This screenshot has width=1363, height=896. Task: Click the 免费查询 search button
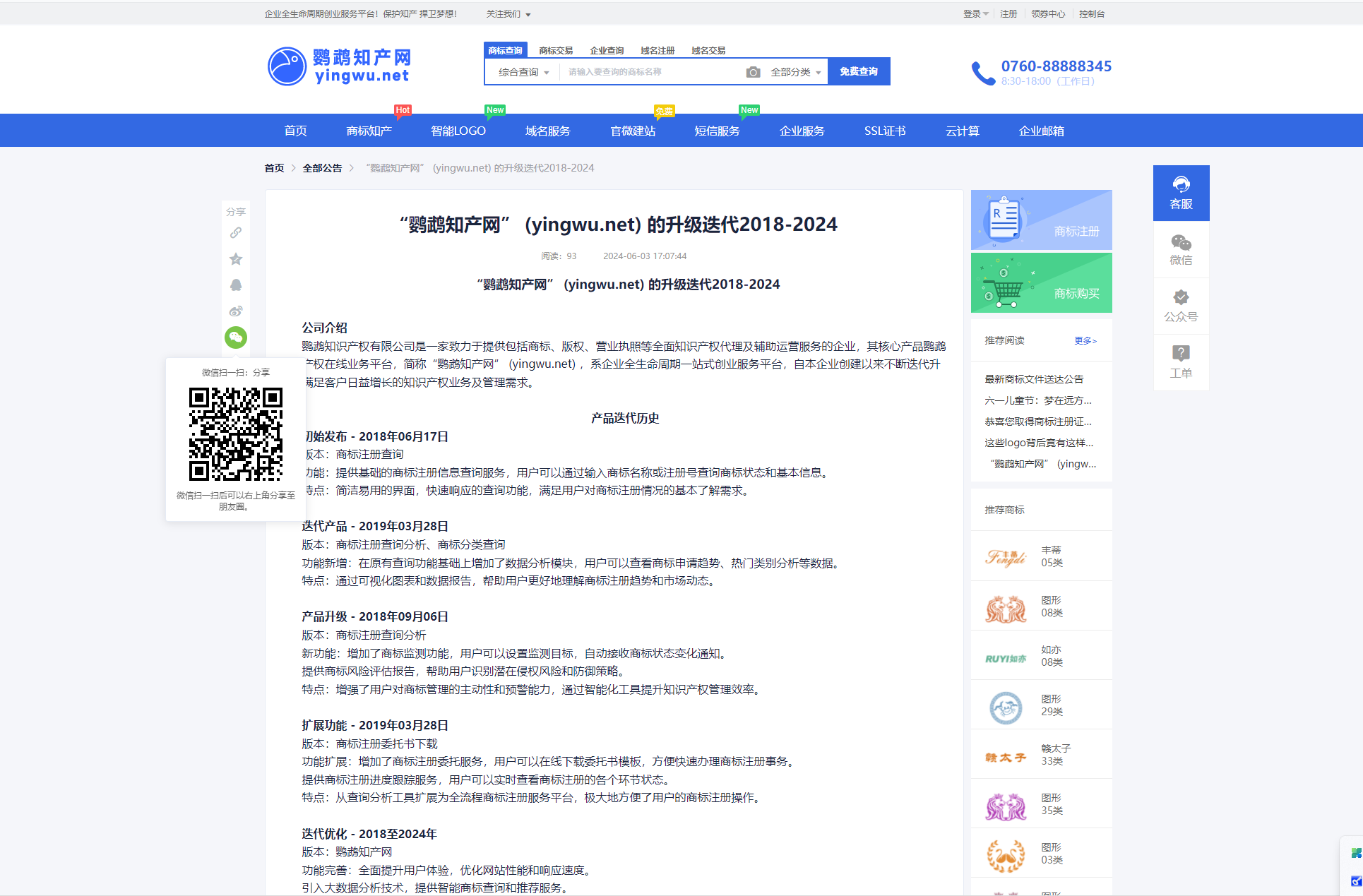[x=859, y=72]
